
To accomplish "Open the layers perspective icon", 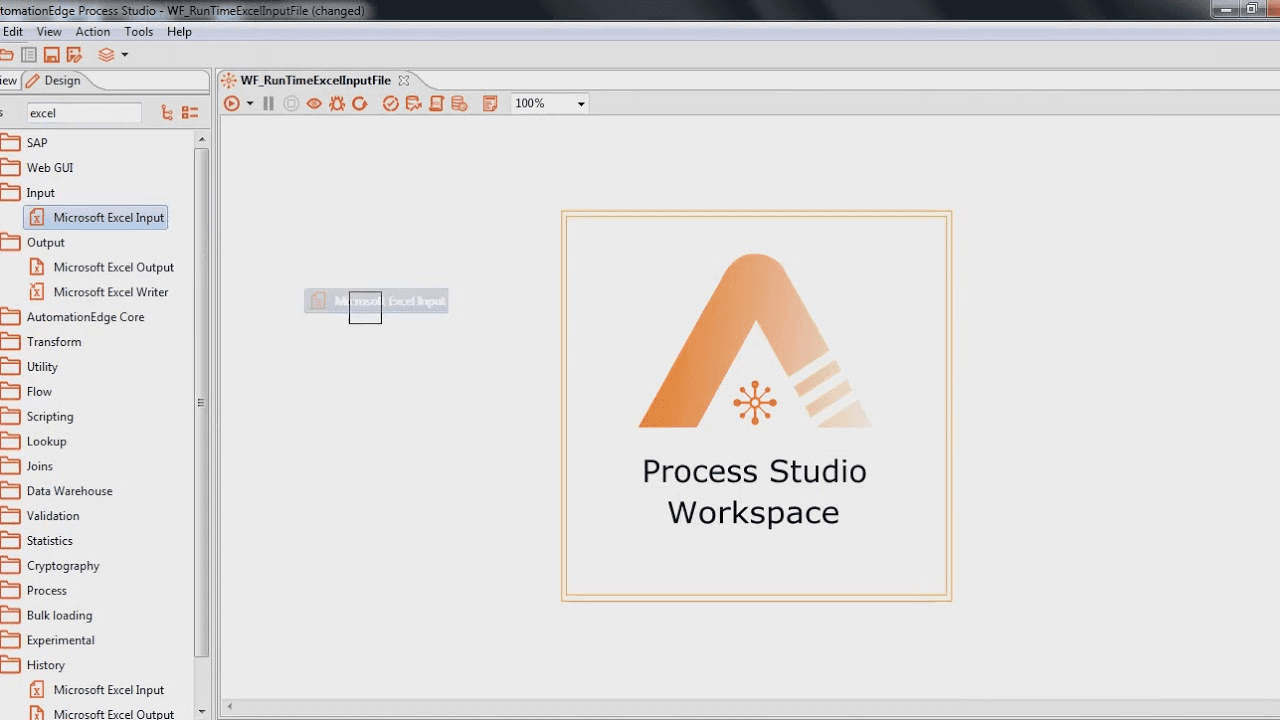I will pyautogui.click(x=106, y=55).
